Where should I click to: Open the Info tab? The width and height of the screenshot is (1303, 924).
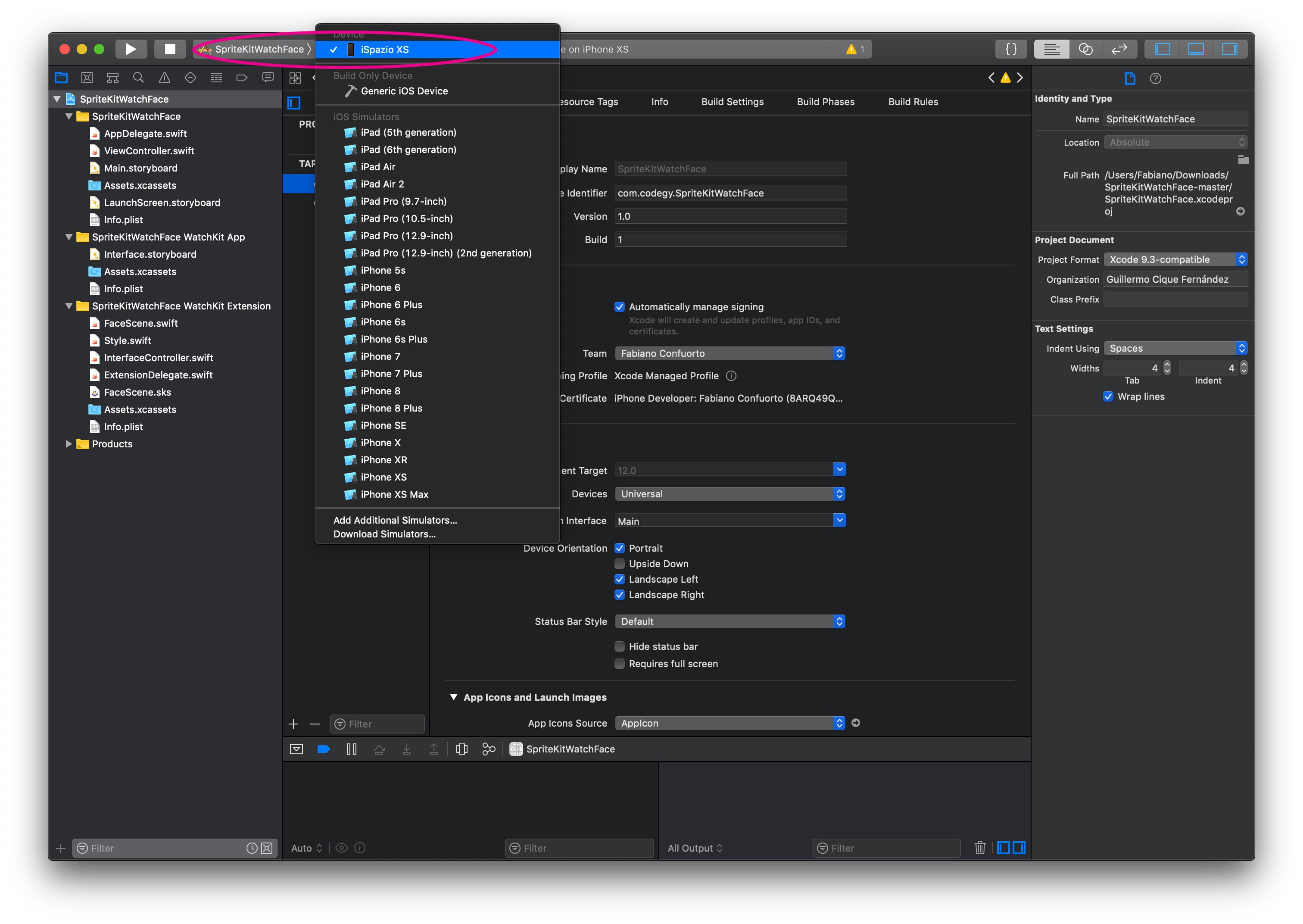(659, 102)
